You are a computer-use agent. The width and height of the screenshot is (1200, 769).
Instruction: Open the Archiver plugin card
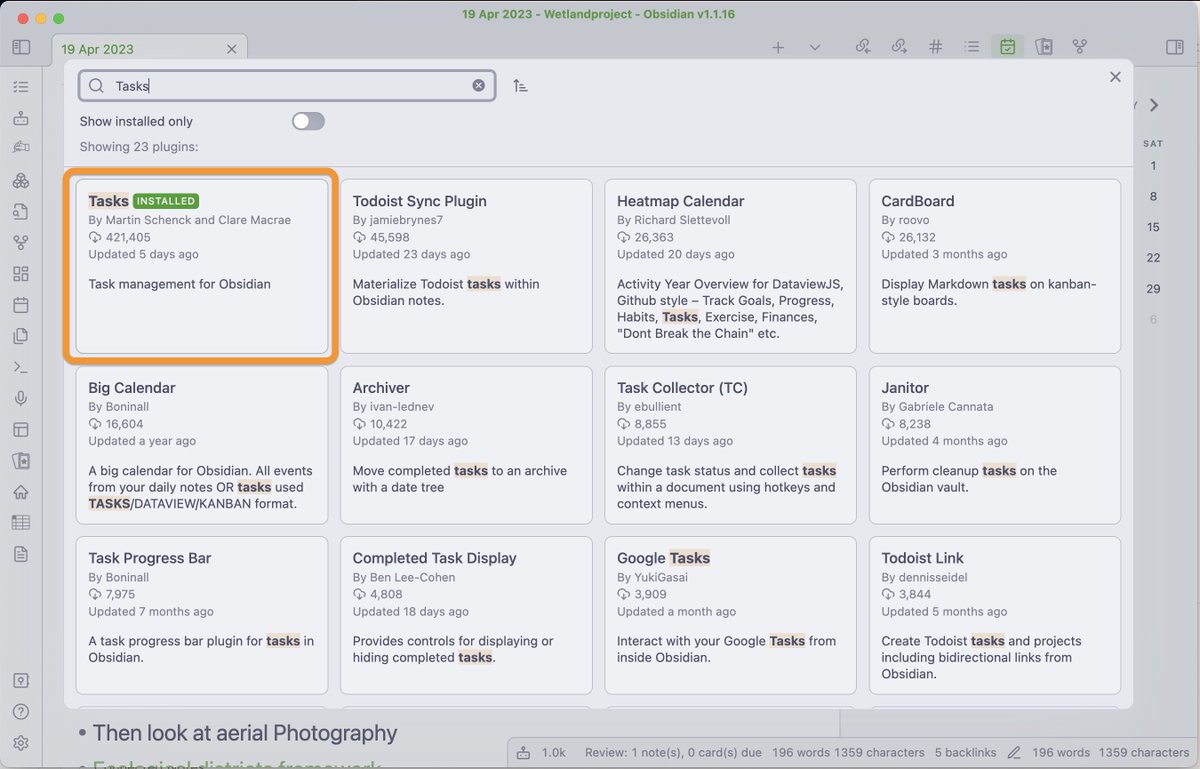pos(466,445)
